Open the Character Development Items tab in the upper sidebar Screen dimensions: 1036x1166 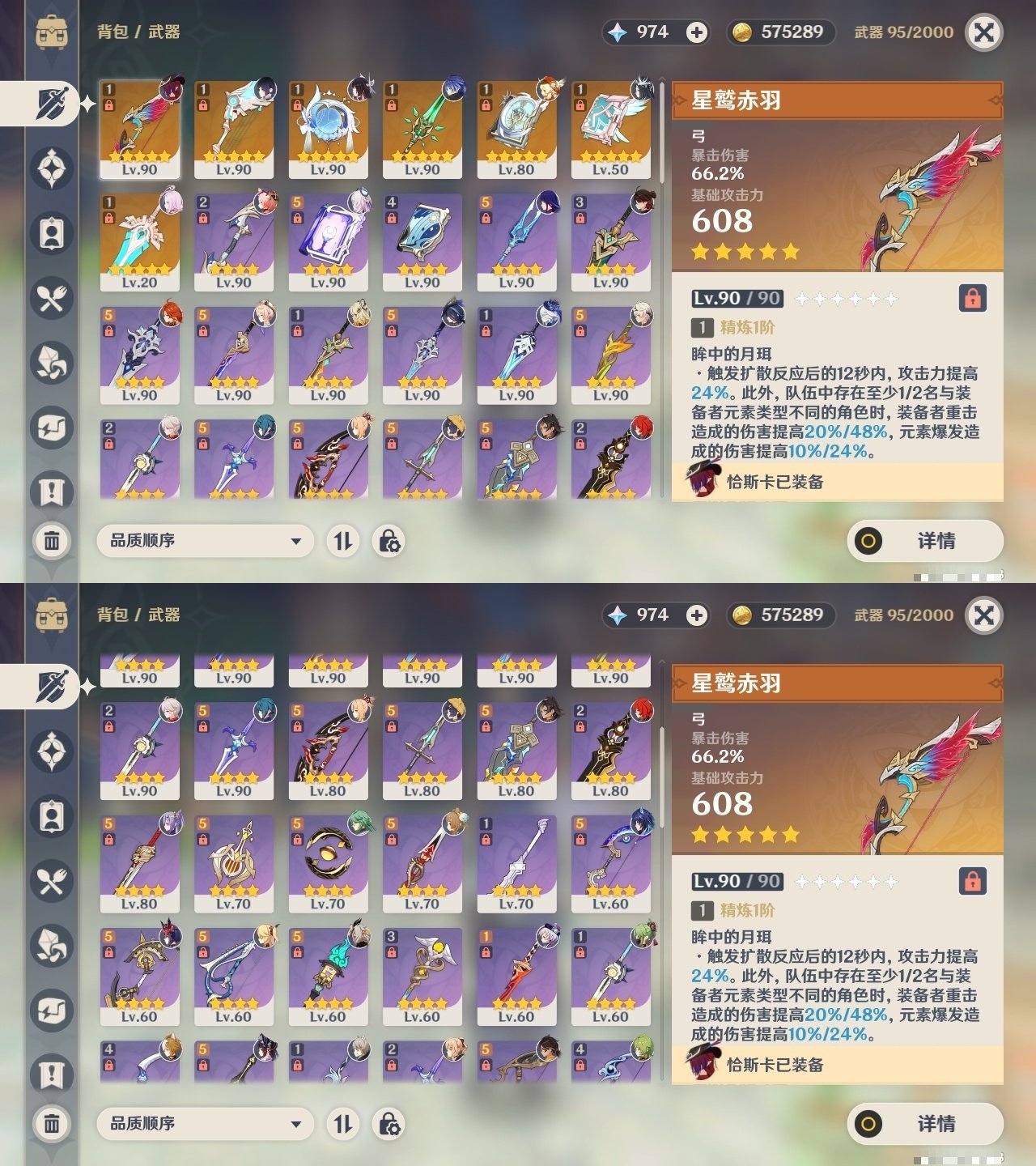pyautogui.click(x=52, y=233)
